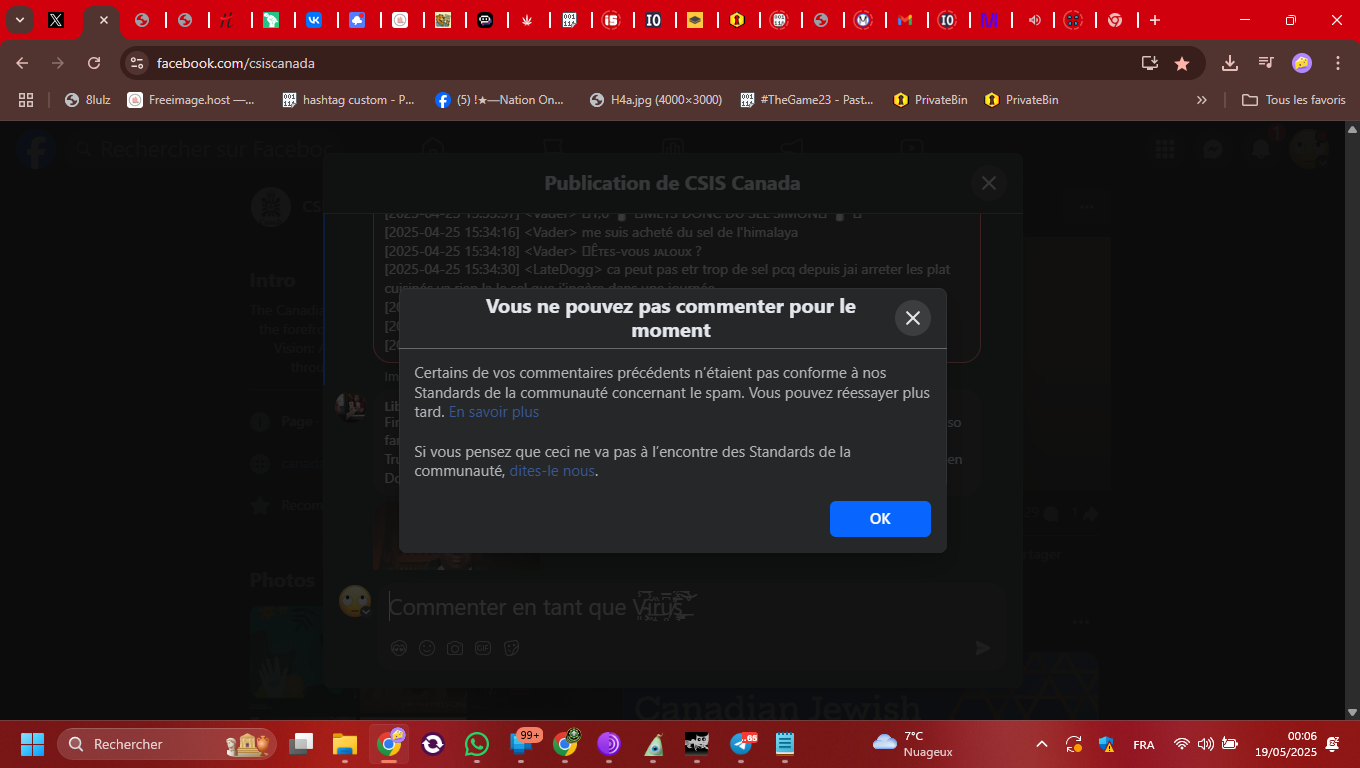Click the page scrollbar down arrow

[x=1353, y=712]
